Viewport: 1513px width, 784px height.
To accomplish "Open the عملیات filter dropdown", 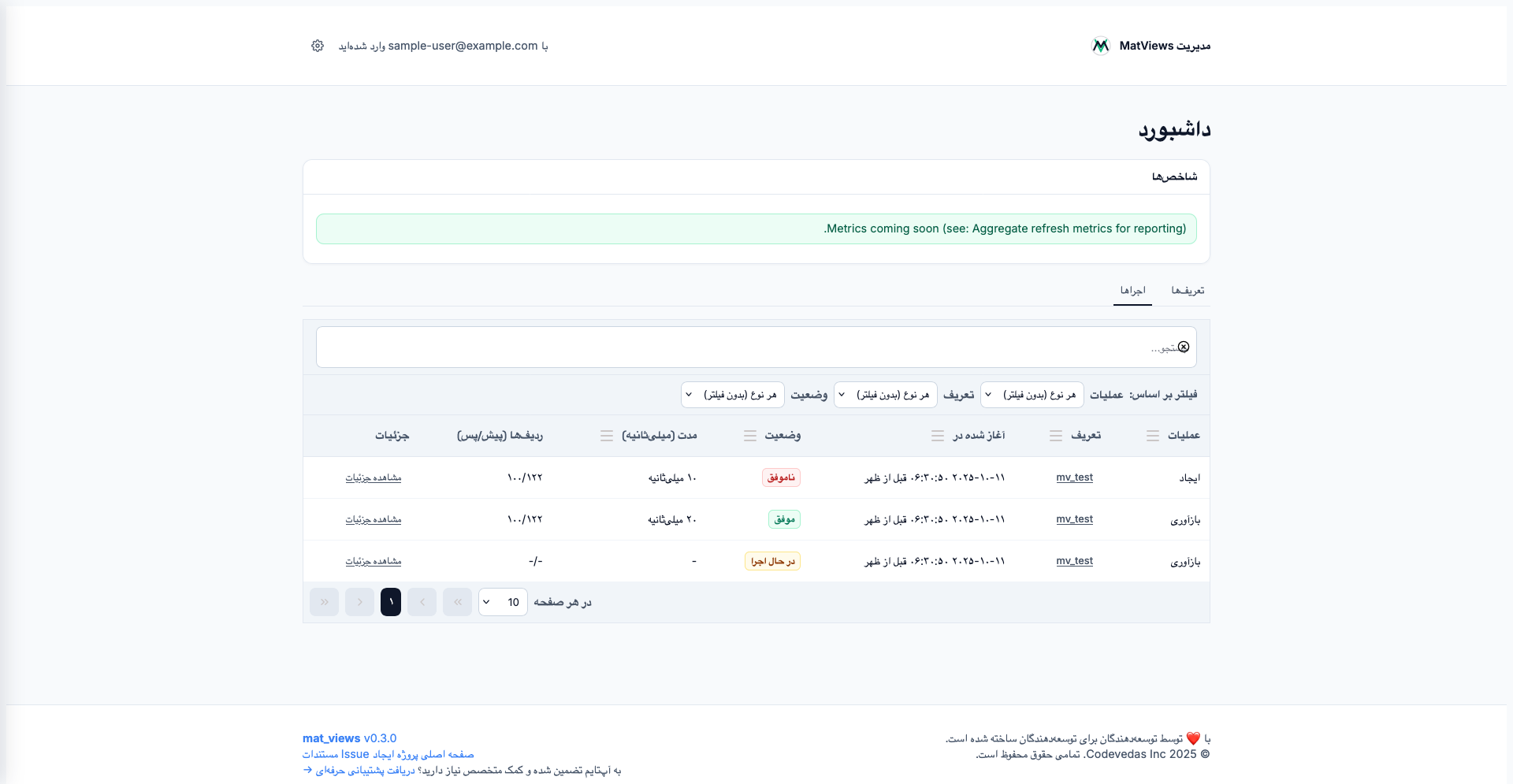I will coord(1032,395).
